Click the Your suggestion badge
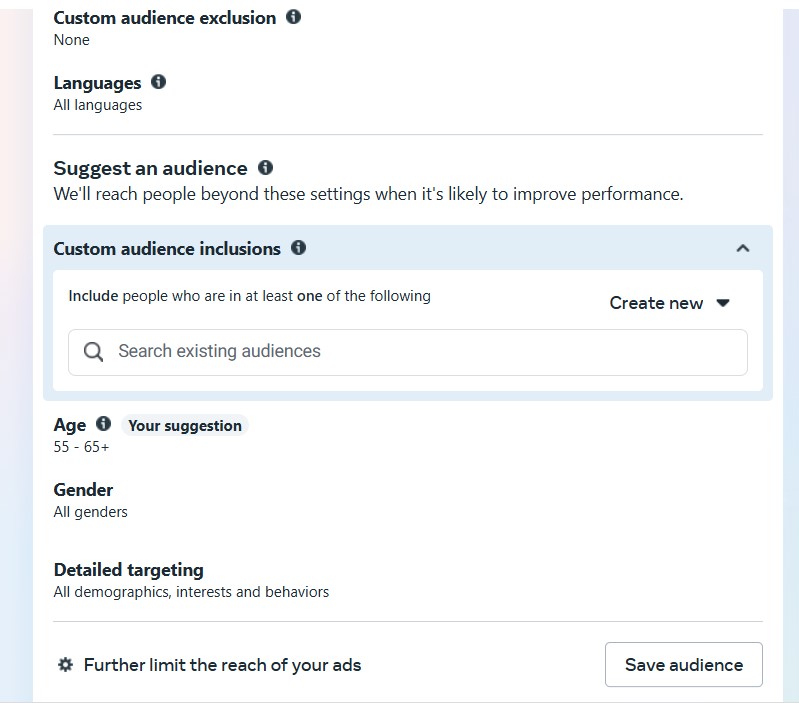The height and width of the screenshot is (703, 799). [x=185, y=425]
